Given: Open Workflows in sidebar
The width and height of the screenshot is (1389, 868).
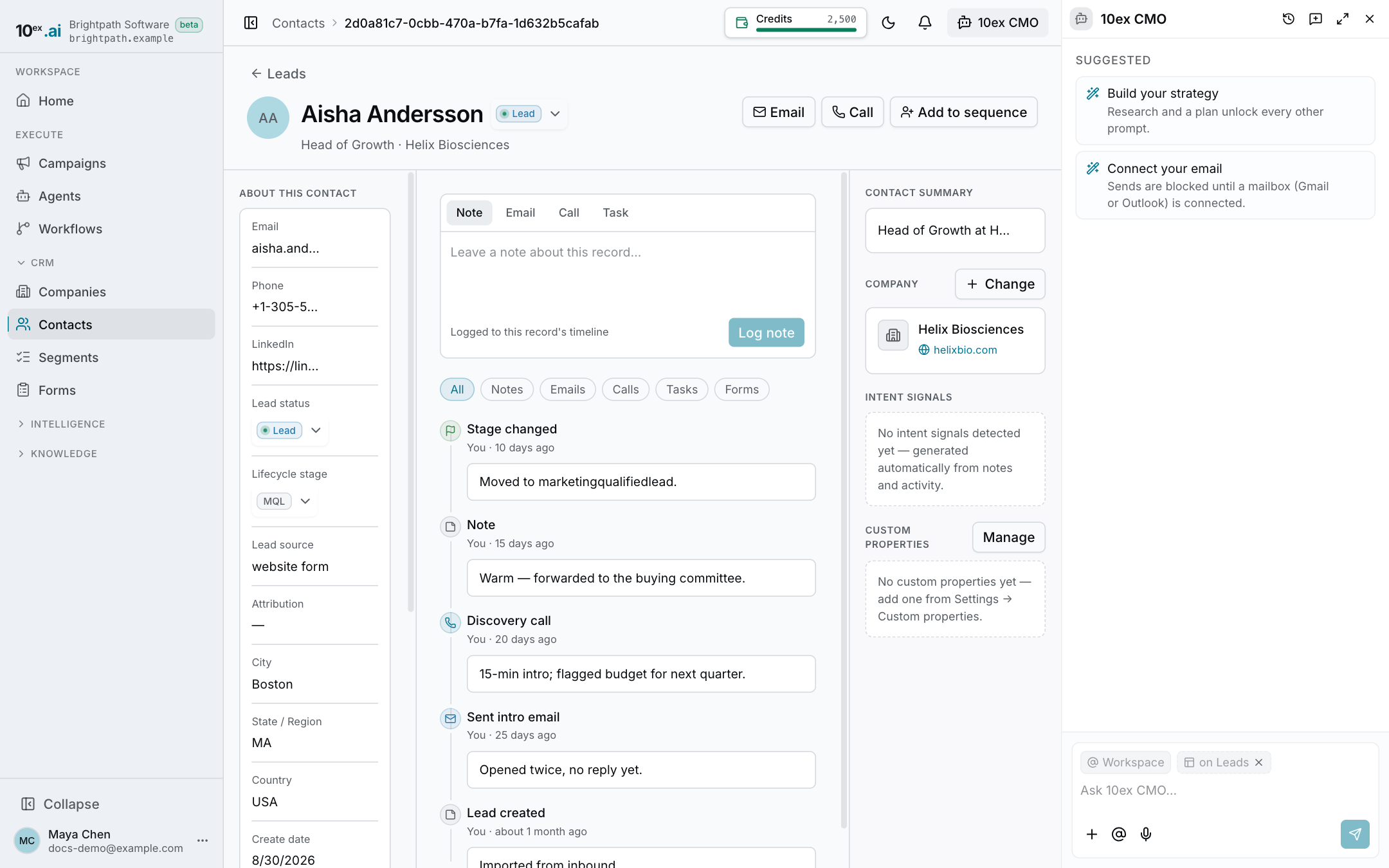Looking at the screenshot, I should [x=111, y=229].
